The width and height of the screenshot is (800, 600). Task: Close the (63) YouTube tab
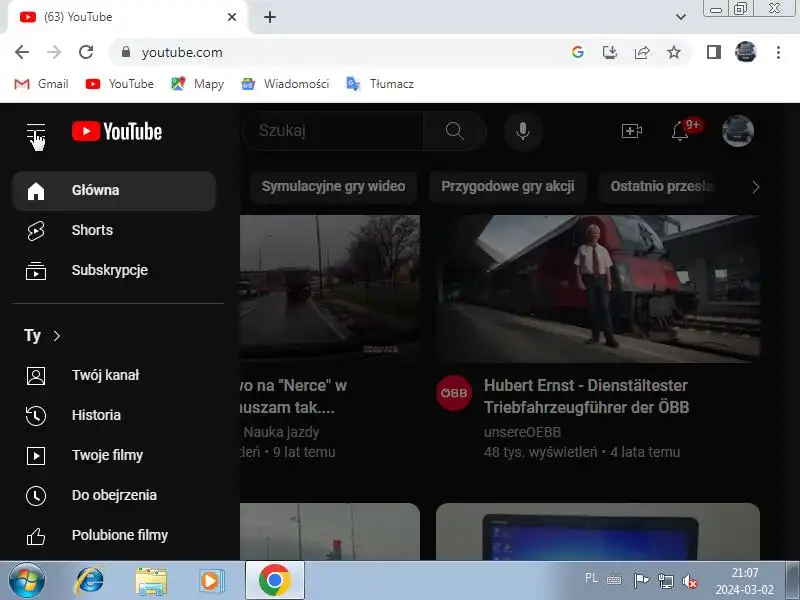click(232, 17)
